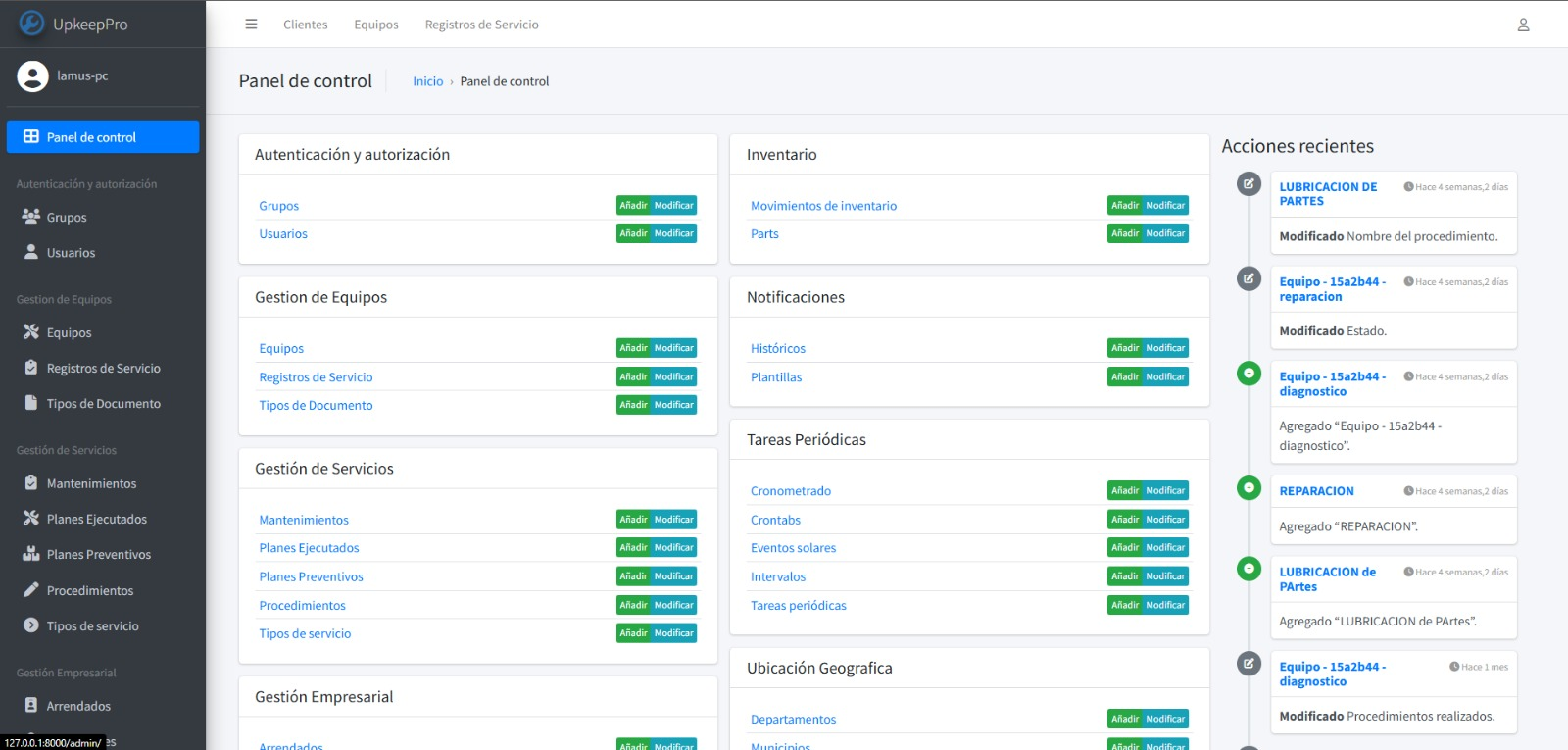Click the Usuarios sidebar person icon
Screen dimensions: 1568x750
click(31, 252)
